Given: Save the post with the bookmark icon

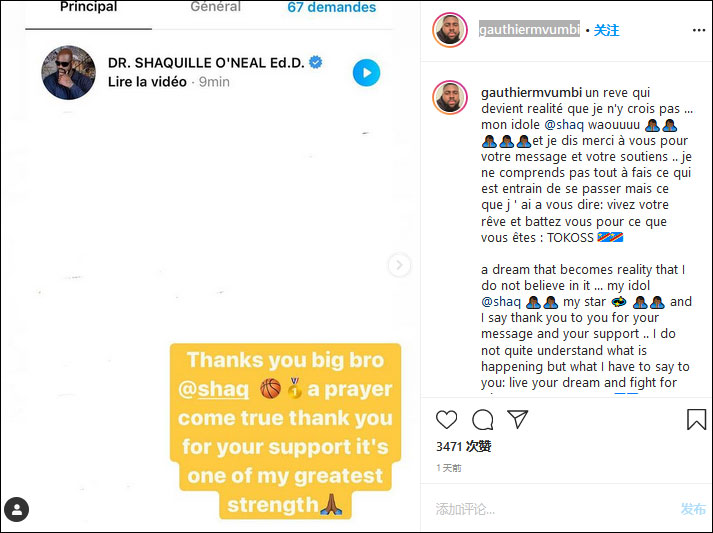Looking at the screenshot, I should pyautogui.click(x=696, y=419).
